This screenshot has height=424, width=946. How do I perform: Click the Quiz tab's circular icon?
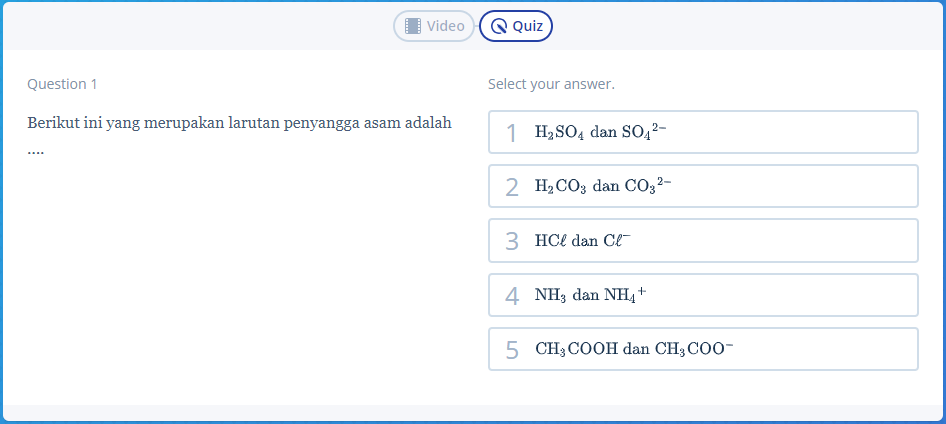[x=499, y=27]
